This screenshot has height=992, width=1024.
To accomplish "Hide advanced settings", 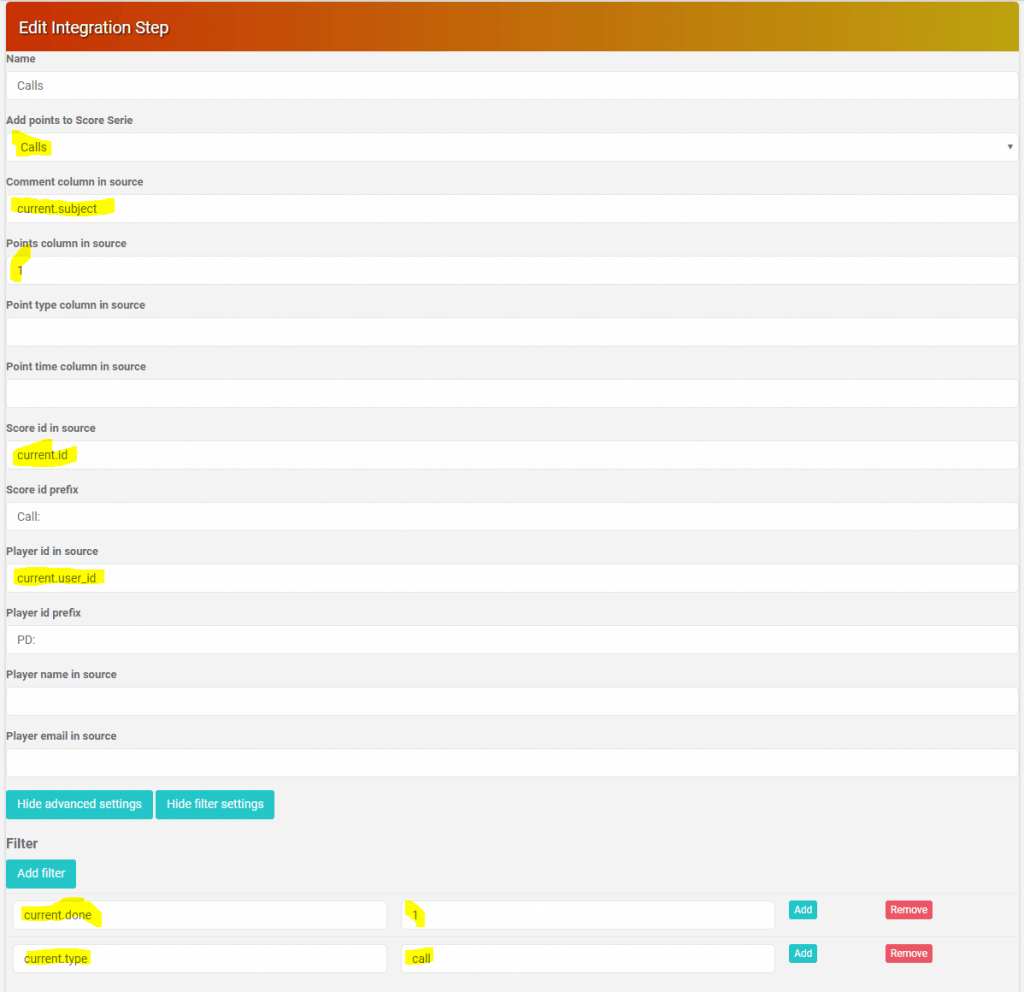I will pos(79,804).
